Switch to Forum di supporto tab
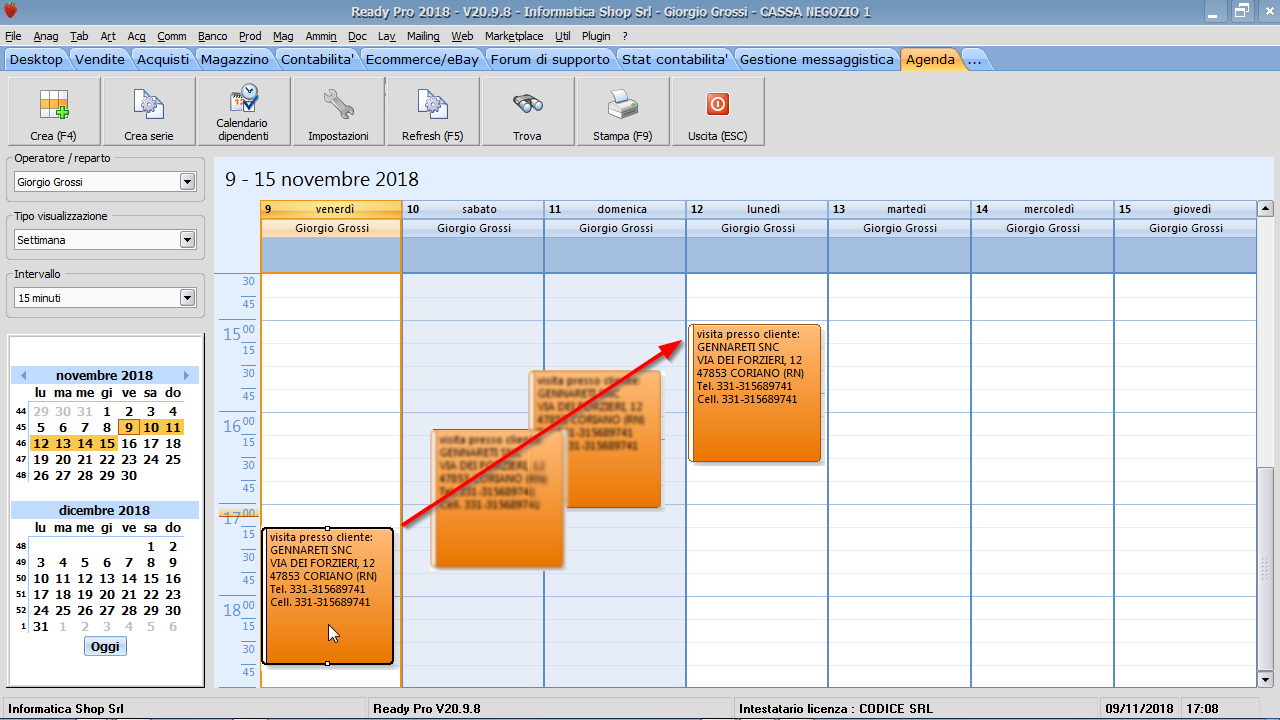This screenshot has width=1280, height=720. (x=550, y=59)
